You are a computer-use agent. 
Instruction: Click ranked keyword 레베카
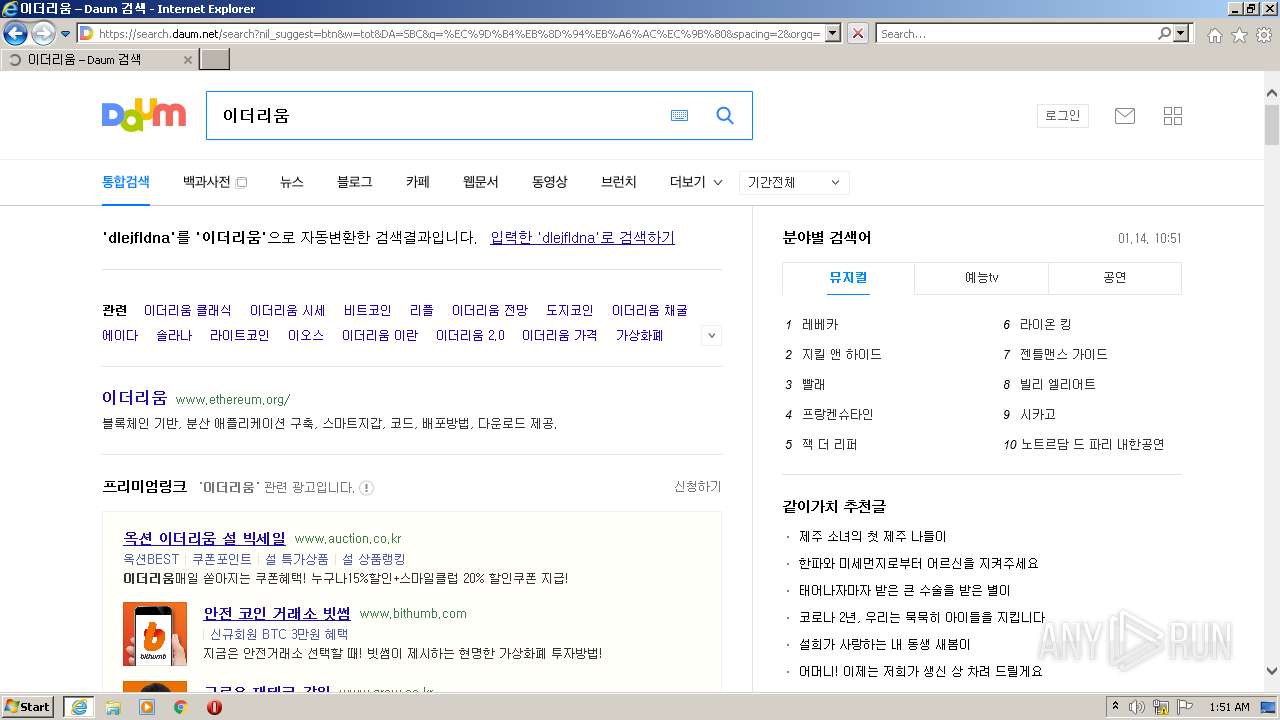(820, 325)
